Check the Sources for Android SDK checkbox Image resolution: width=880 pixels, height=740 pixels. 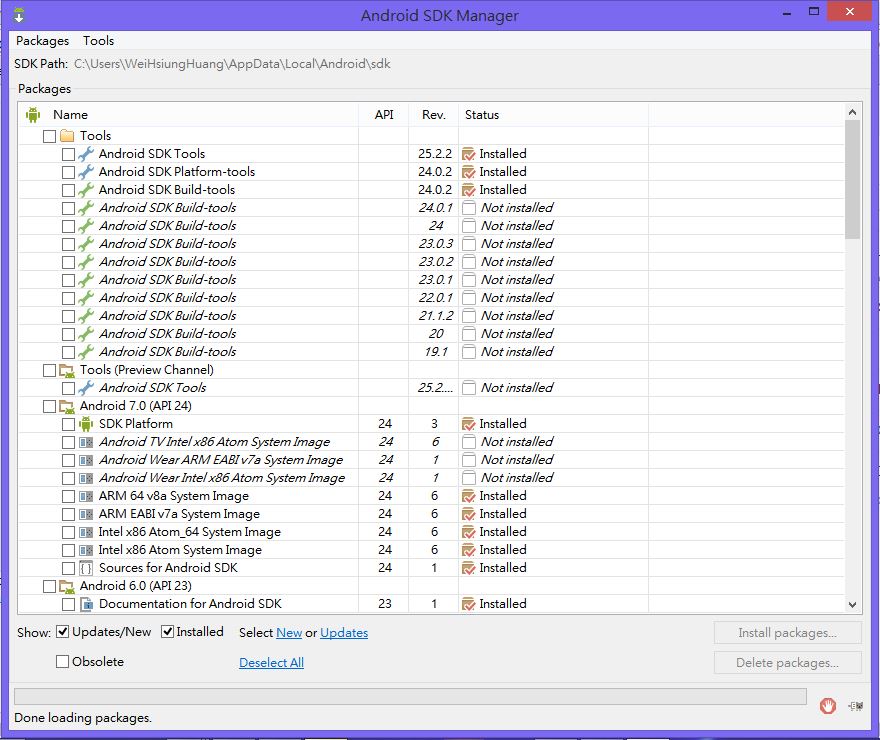pos(68,568)
